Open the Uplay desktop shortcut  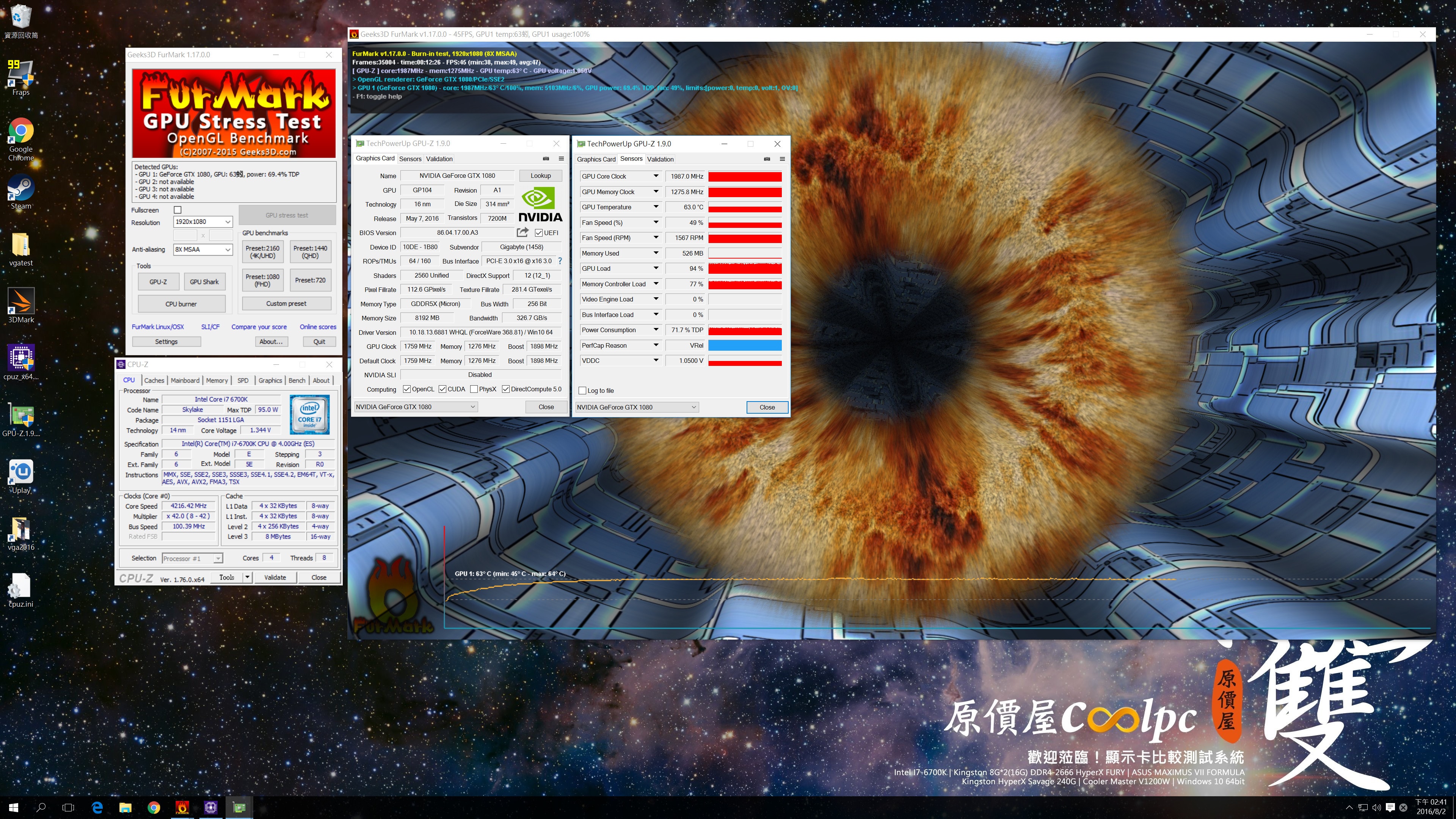pyautogui.click(x=21, y=476)
